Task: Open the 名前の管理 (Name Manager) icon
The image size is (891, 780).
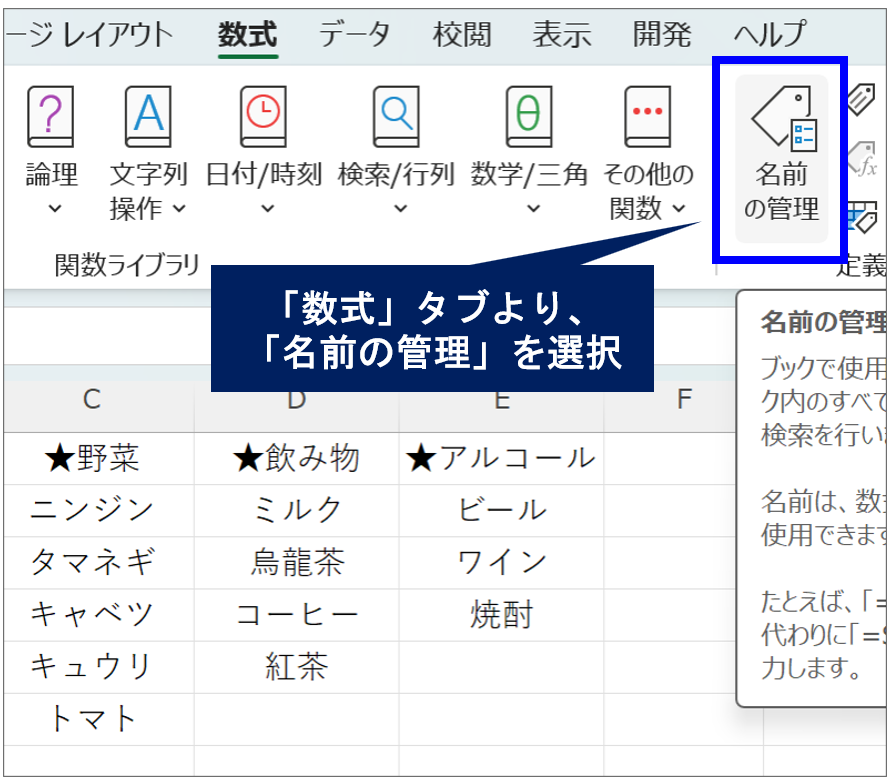Action: 781,120
